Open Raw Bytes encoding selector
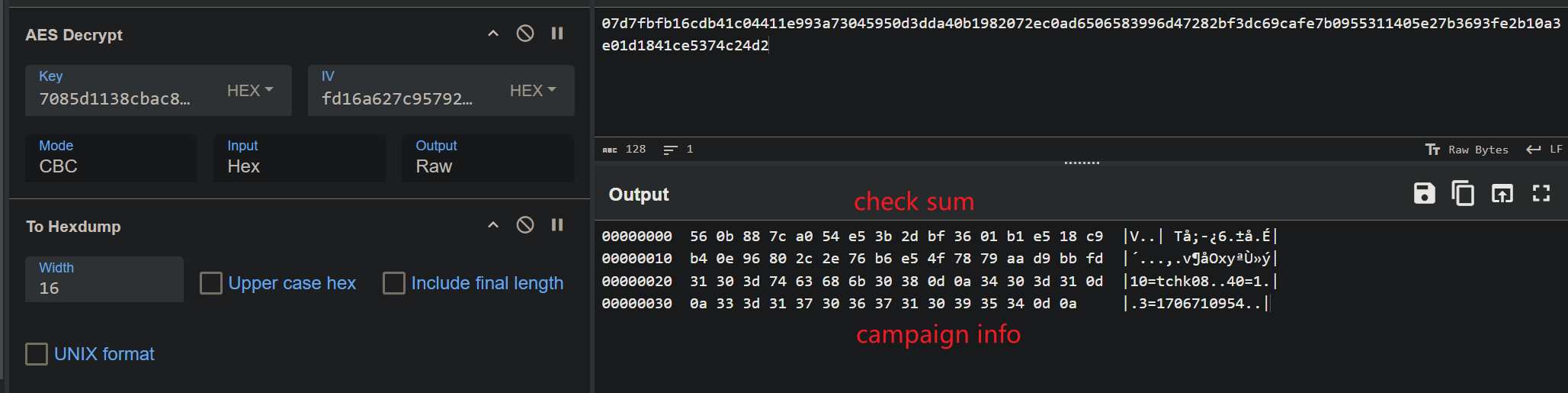 [1467, 150]
